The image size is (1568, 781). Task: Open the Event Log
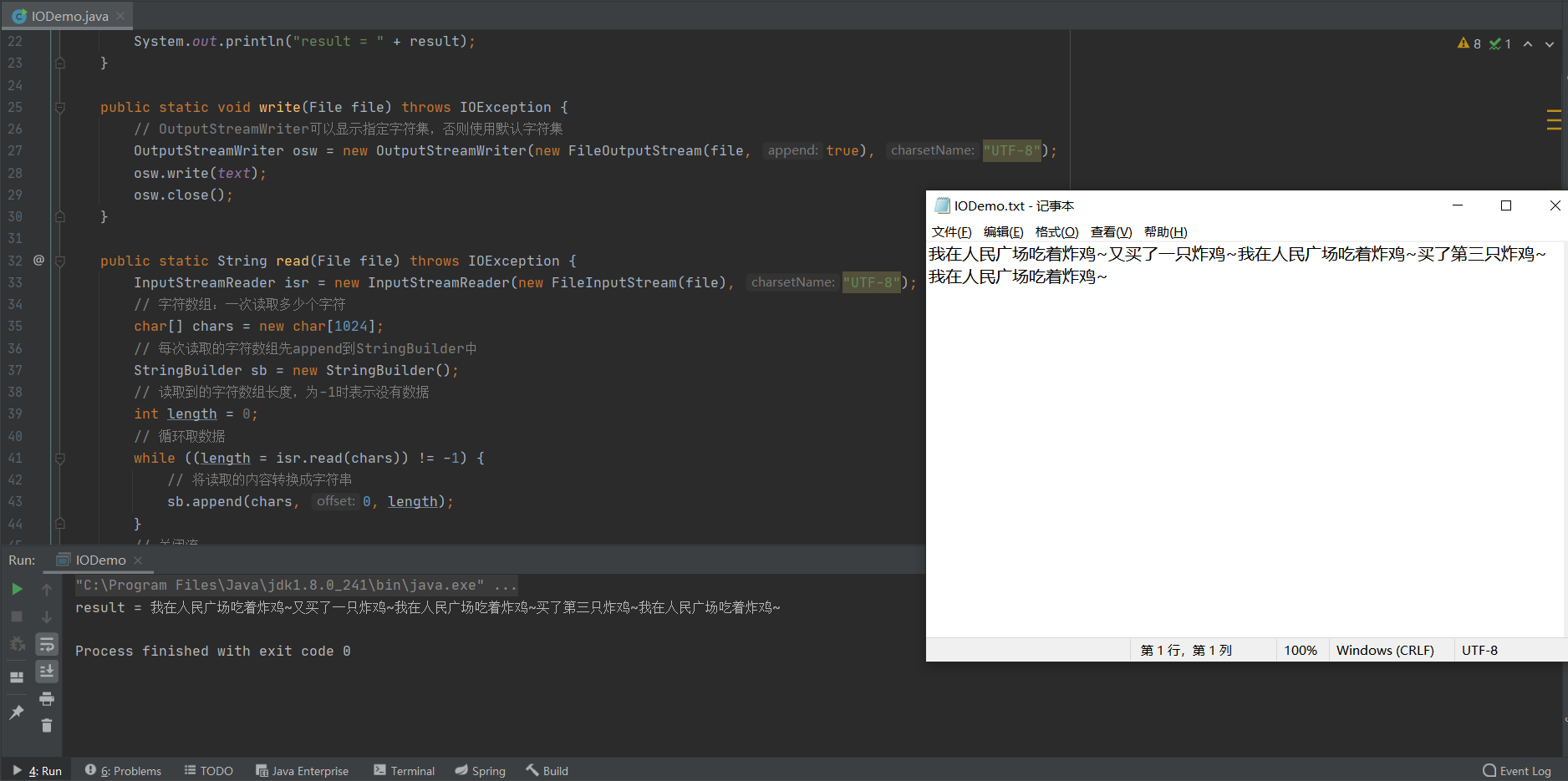(x=1517, y=771)
